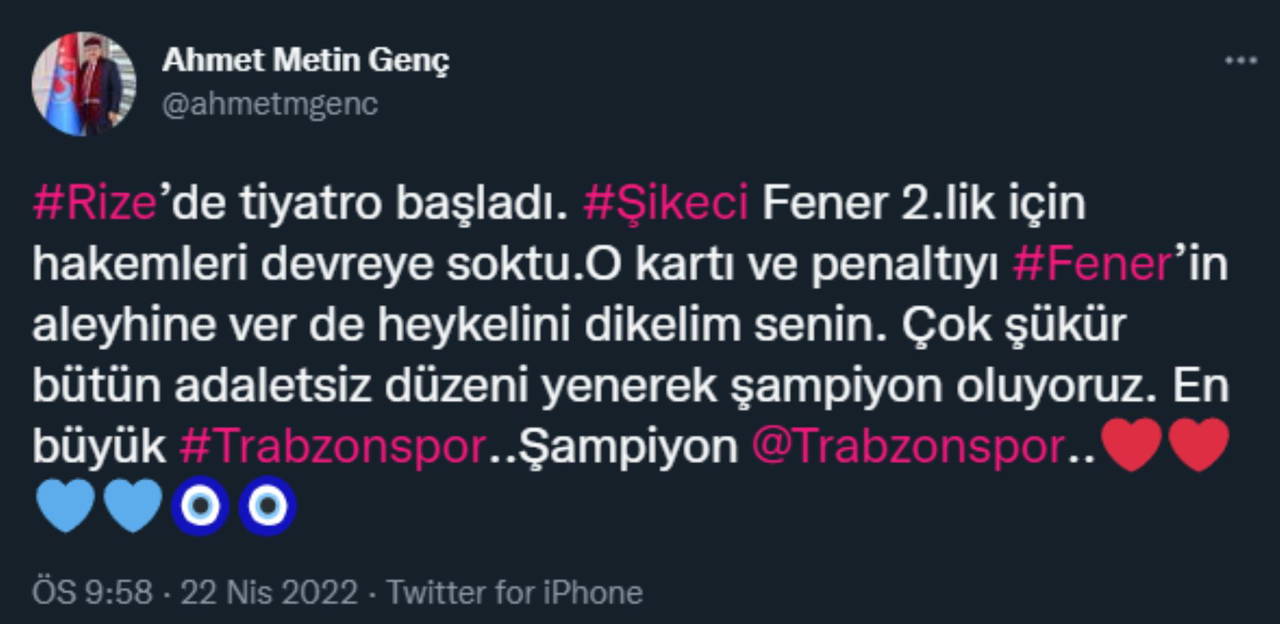Click the 22 Nis 2022 date
1280x624 pixels.
(268, 592)
